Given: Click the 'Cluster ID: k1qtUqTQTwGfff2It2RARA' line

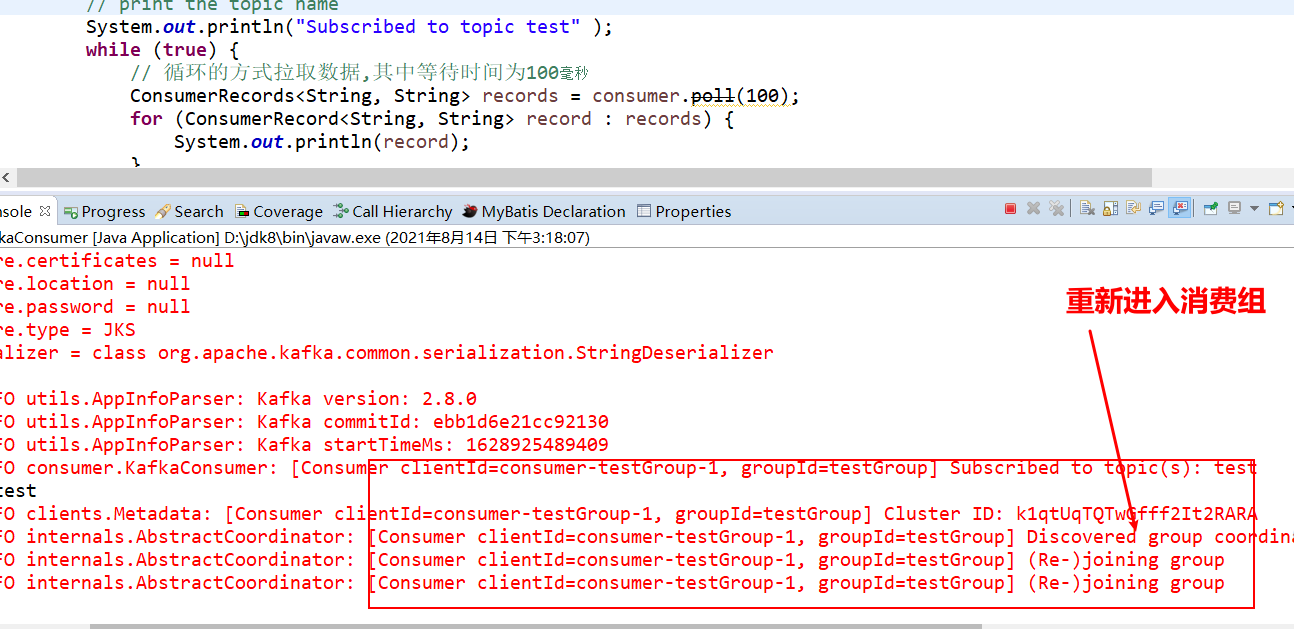Looking at the screenshot, I should coord(629,514).
